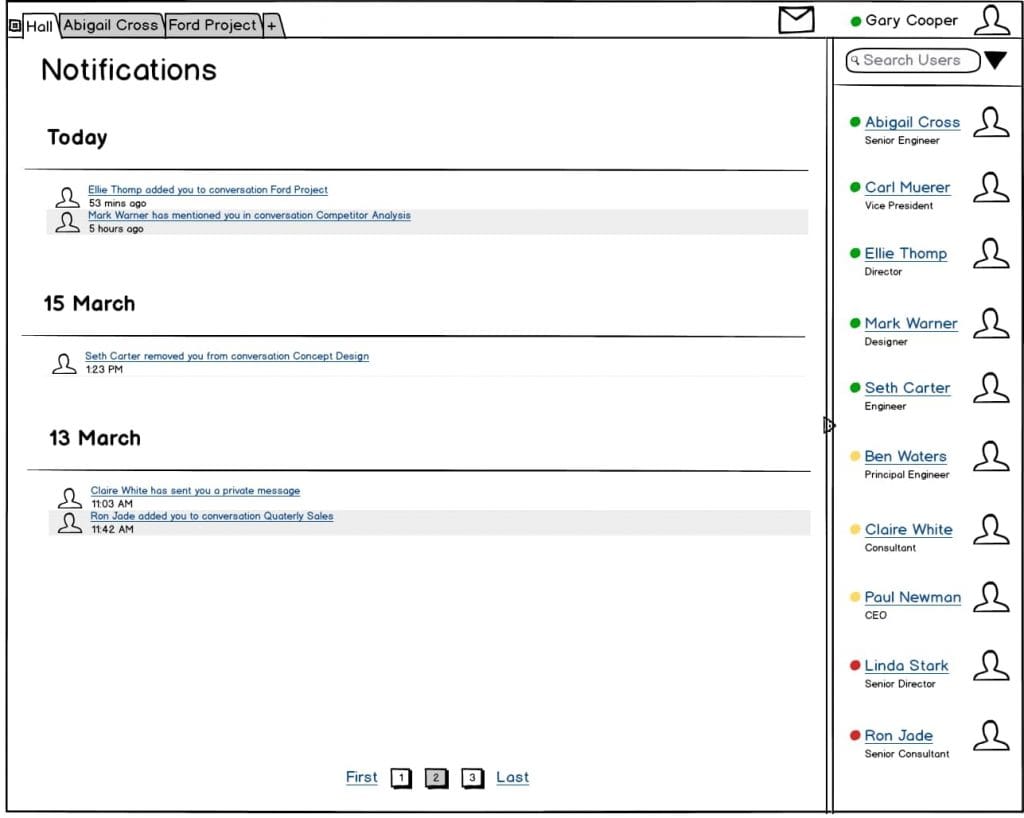Select page 2 of notifications

point(436,778)
